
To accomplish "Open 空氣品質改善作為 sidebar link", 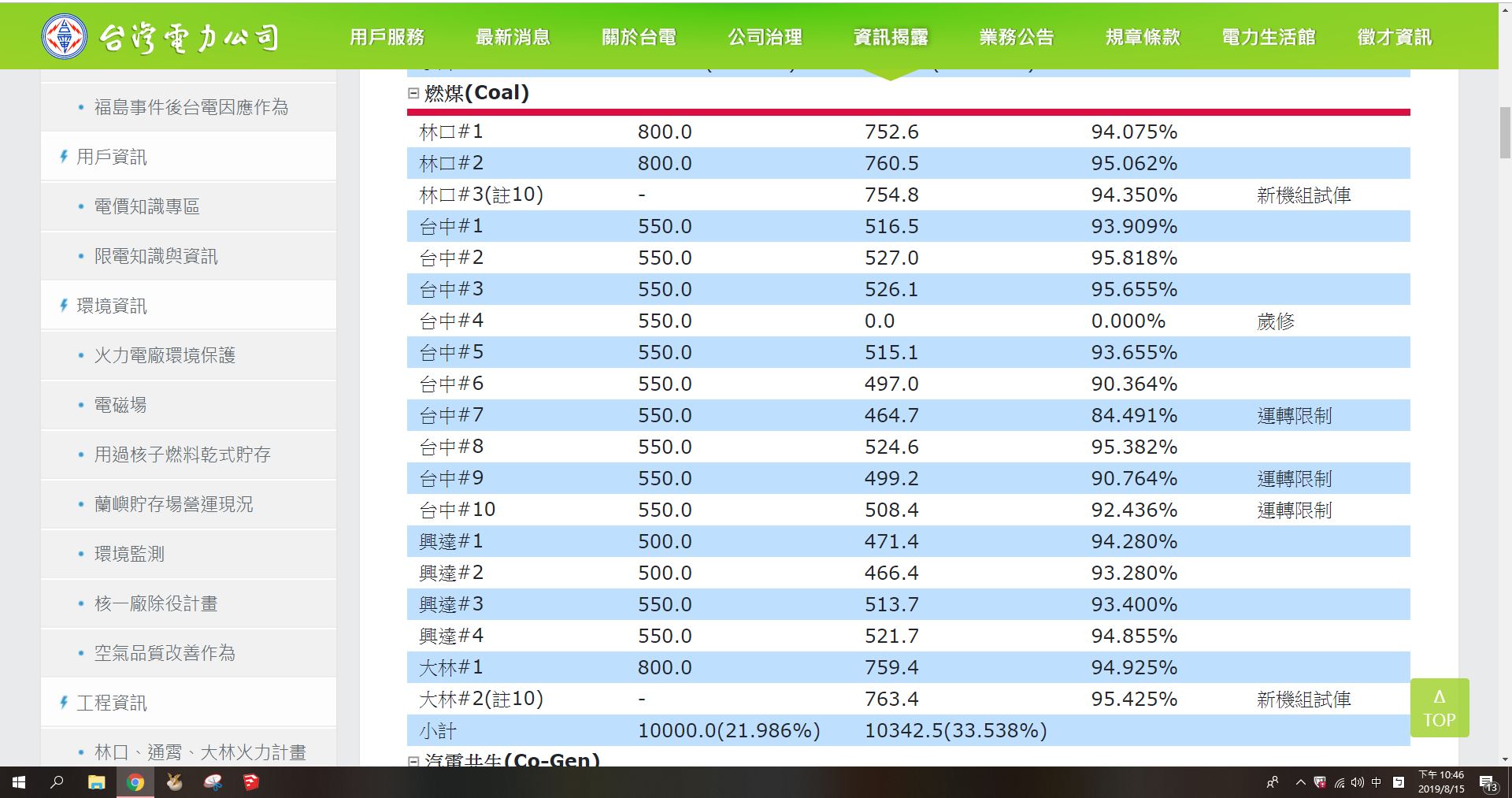I will click(165, 653).
